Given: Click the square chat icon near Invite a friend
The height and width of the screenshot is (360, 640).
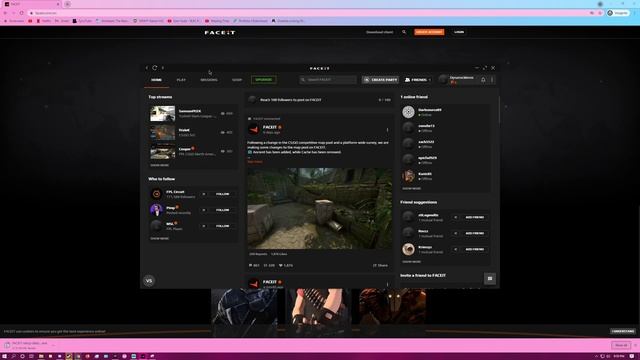Looking at the screenshot, I should (x=490, y=278).
